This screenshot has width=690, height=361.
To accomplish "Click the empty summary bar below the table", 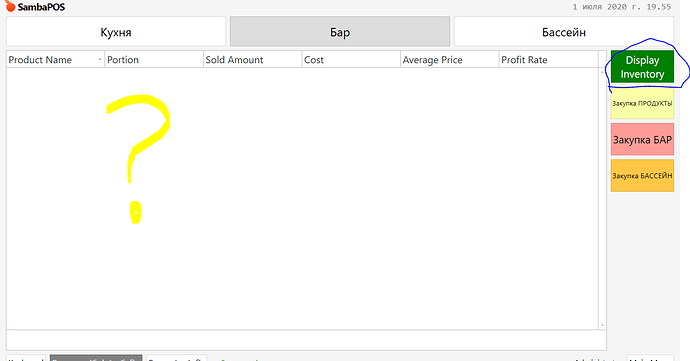I will point(306,340).
